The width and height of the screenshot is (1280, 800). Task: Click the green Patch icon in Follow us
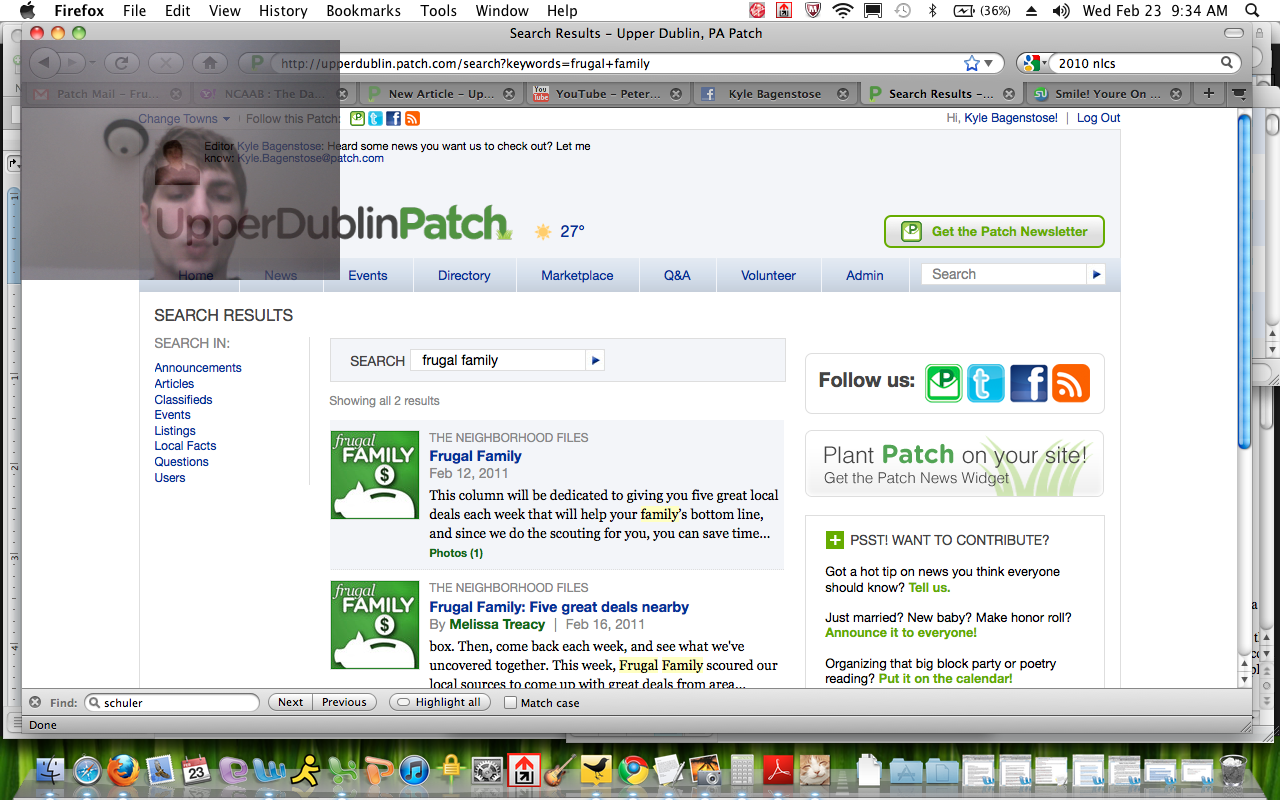pyautogui.click(x=943, y=383)
